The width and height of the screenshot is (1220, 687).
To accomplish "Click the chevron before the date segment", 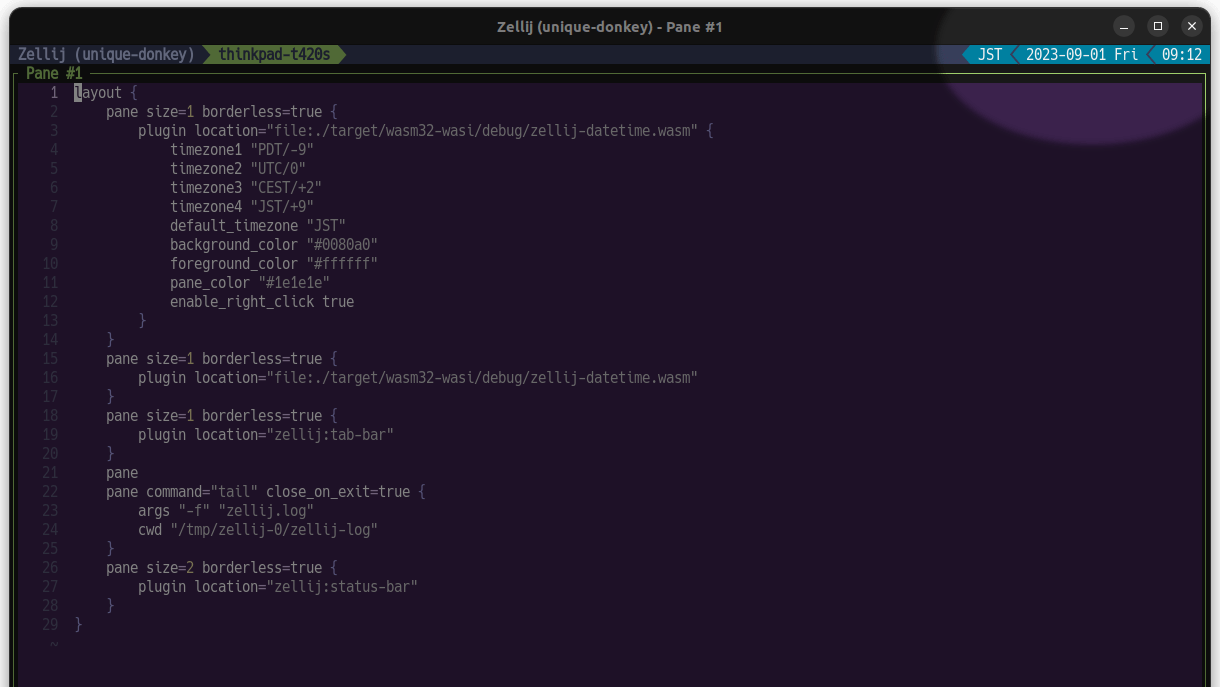I will tap(1014, 55).
